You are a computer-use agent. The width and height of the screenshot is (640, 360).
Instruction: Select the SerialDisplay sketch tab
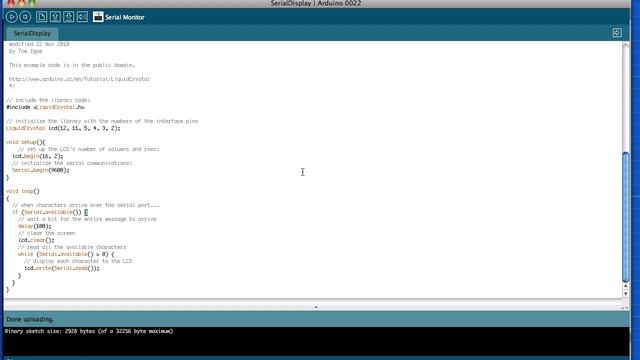click(32, 33)
